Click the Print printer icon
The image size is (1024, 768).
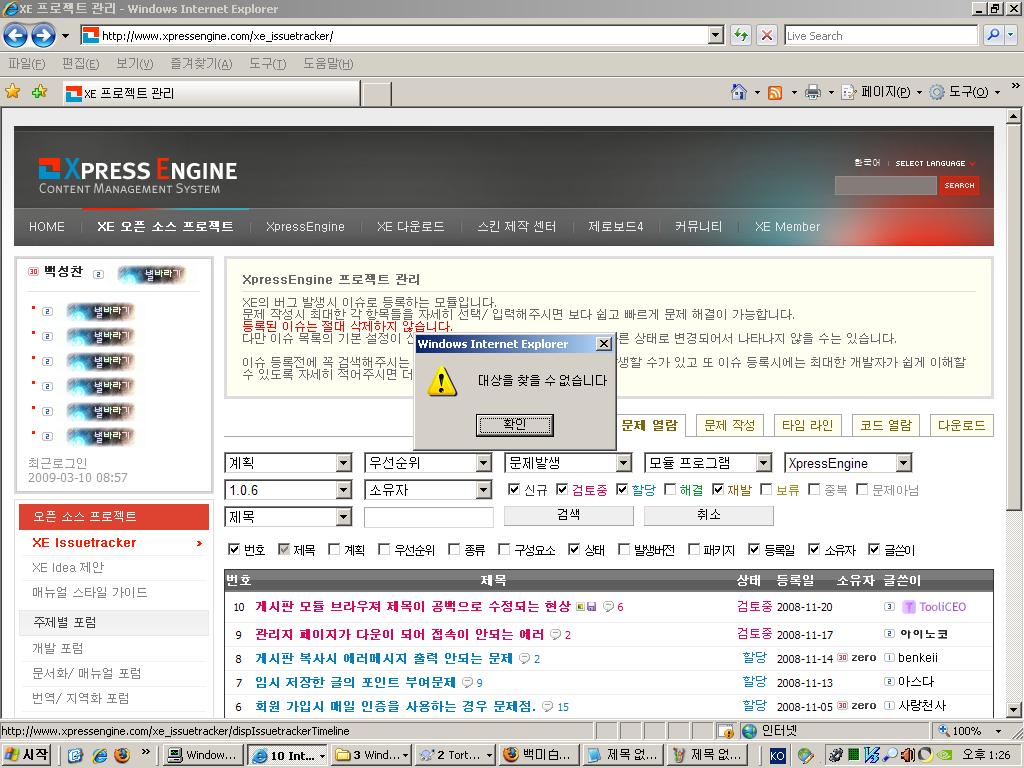[812, 92]
